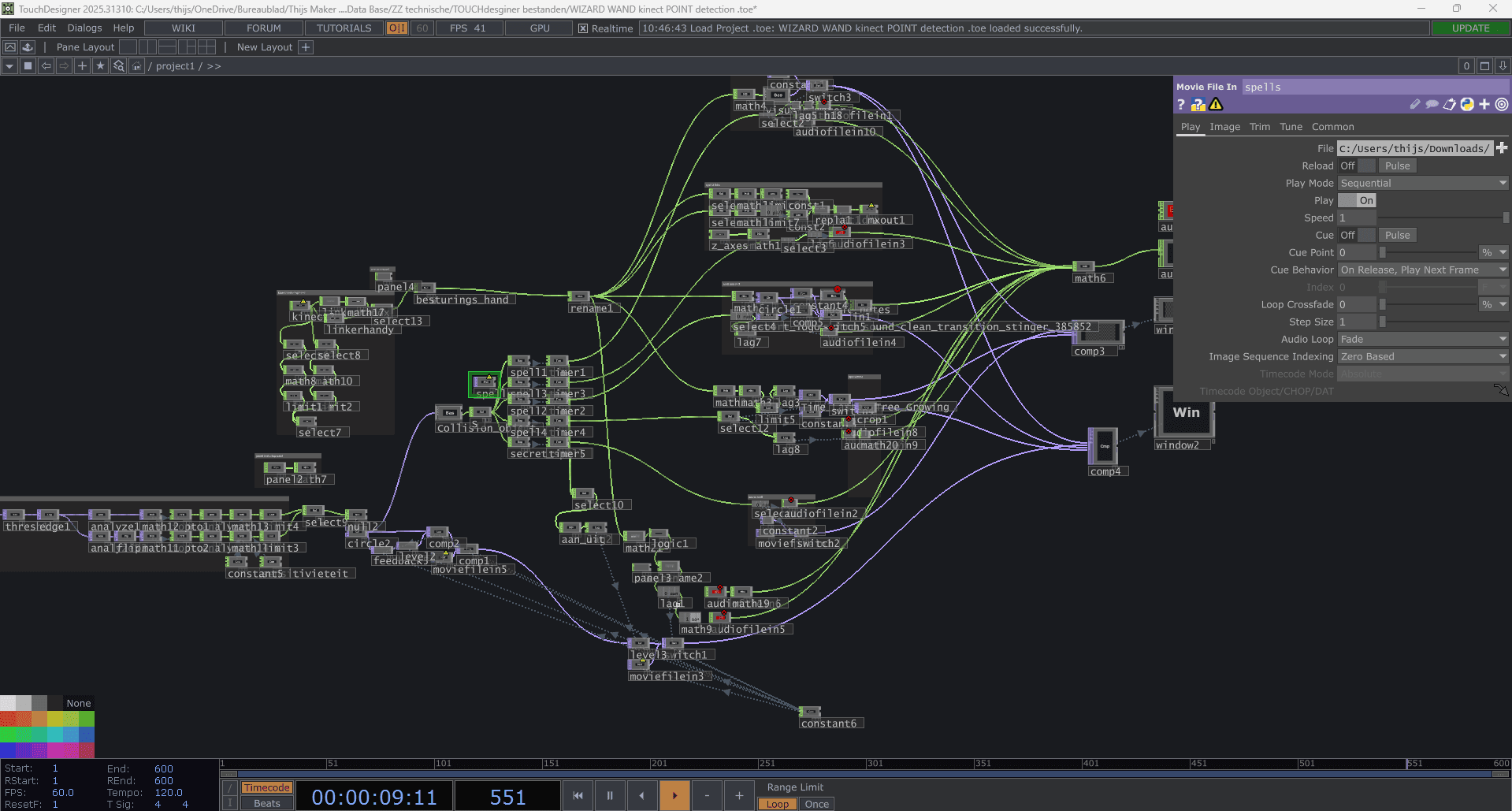Toggle the Play On switch

pos(1357,200)
